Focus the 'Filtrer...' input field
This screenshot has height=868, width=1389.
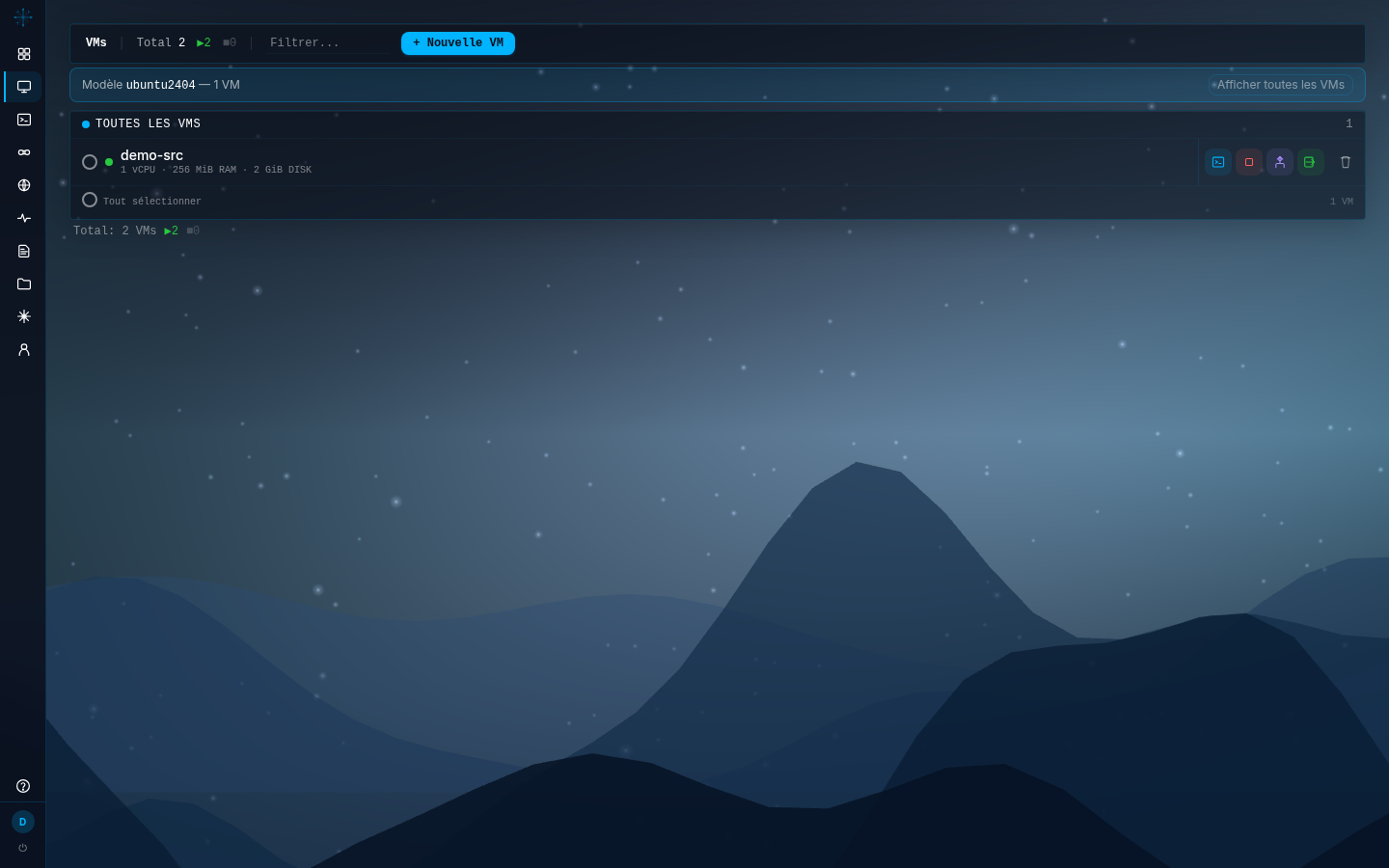click(x=328, y=43)
